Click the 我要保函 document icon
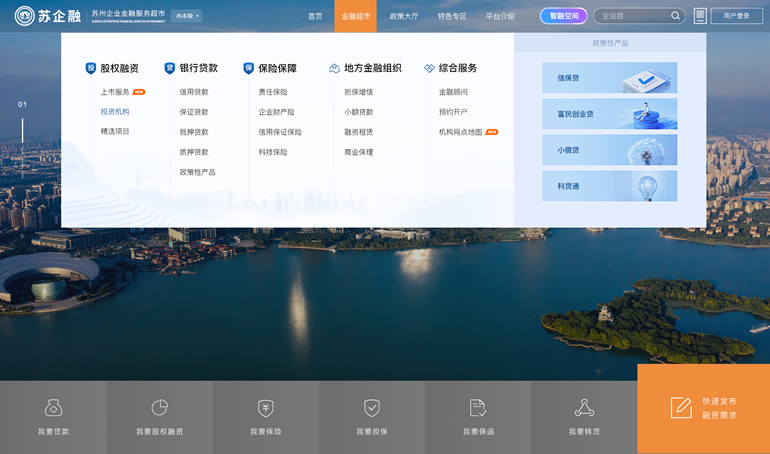 tap(478, 408)
